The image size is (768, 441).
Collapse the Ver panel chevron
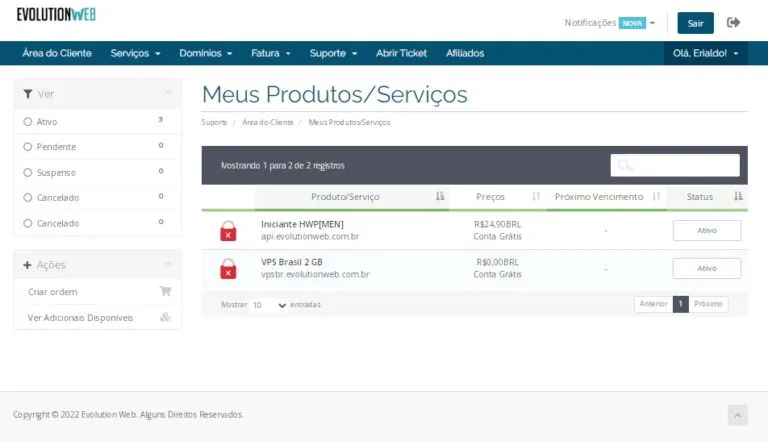[x=168, y=93]
